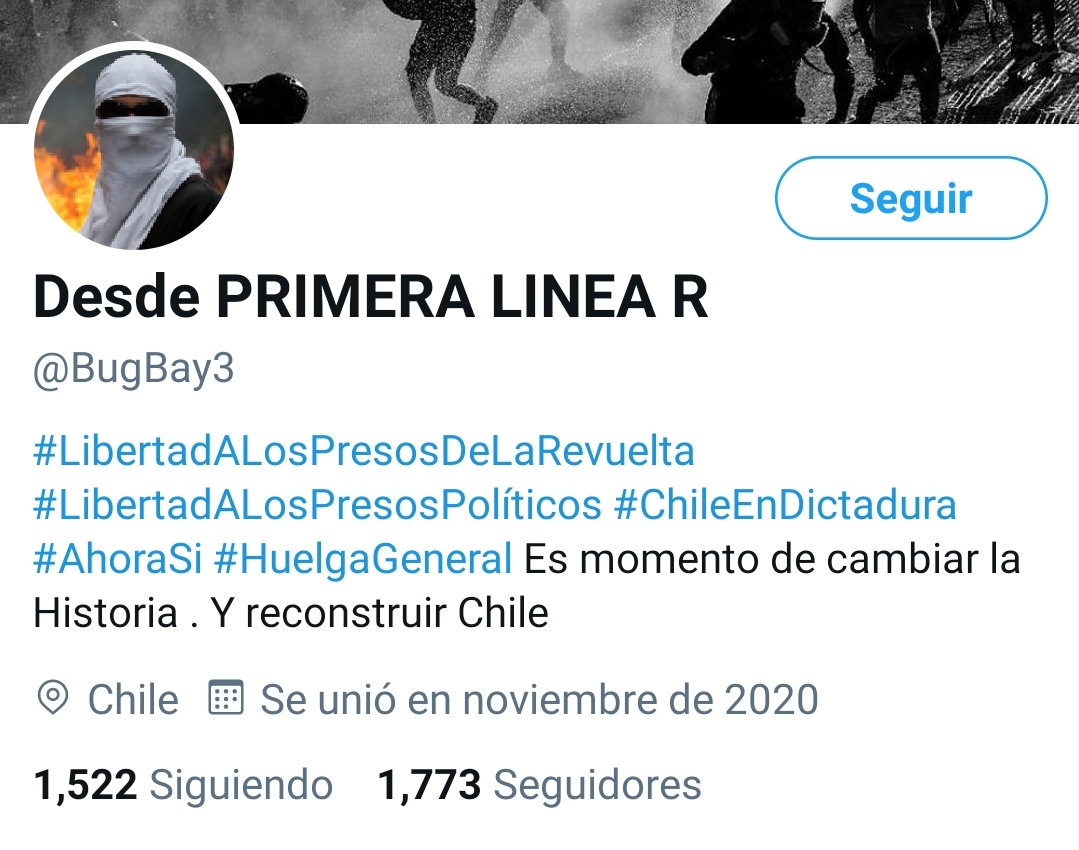The image size is (1079, 850).
Task: Click the Seguir follow button
Action: pos(911,198)
